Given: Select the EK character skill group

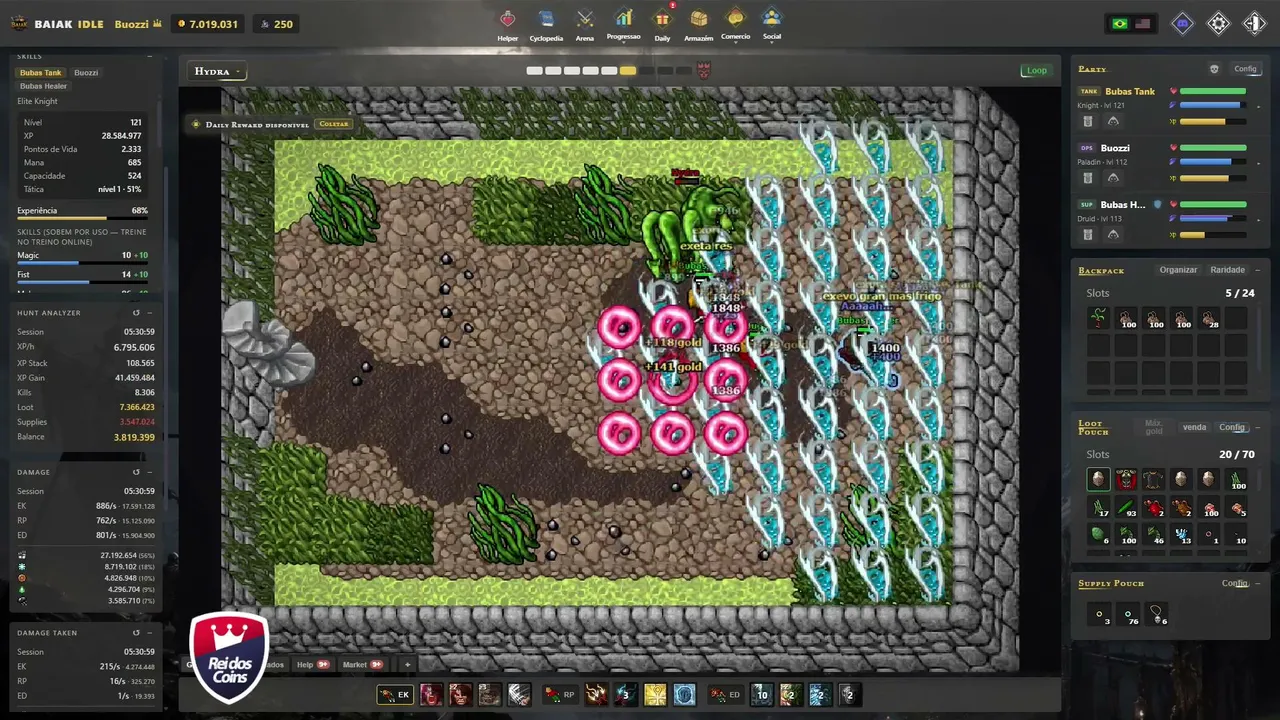Looking at the screenshot, I should point(394,694).
